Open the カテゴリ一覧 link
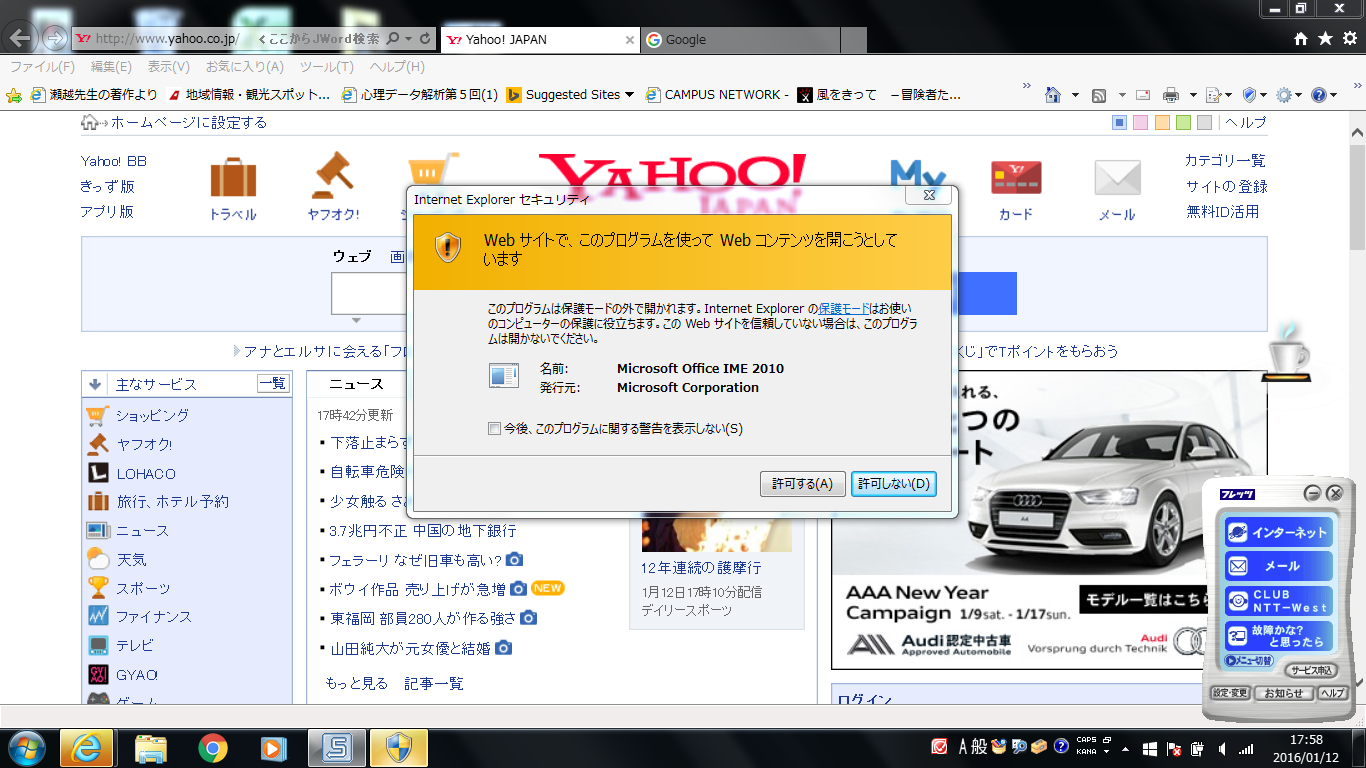The height and width of the screenshot is (768, 1366). [1225, 161]
